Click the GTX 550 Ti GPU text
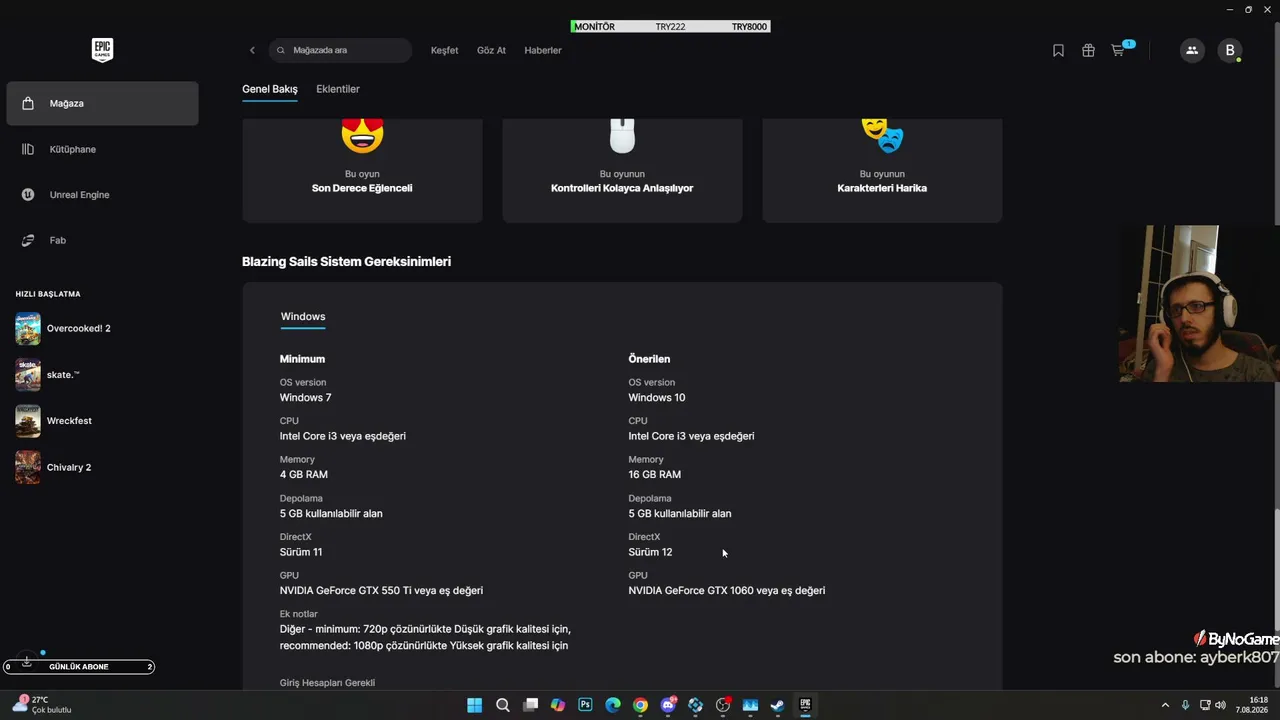1280x720 pixels. coord(381,591)
